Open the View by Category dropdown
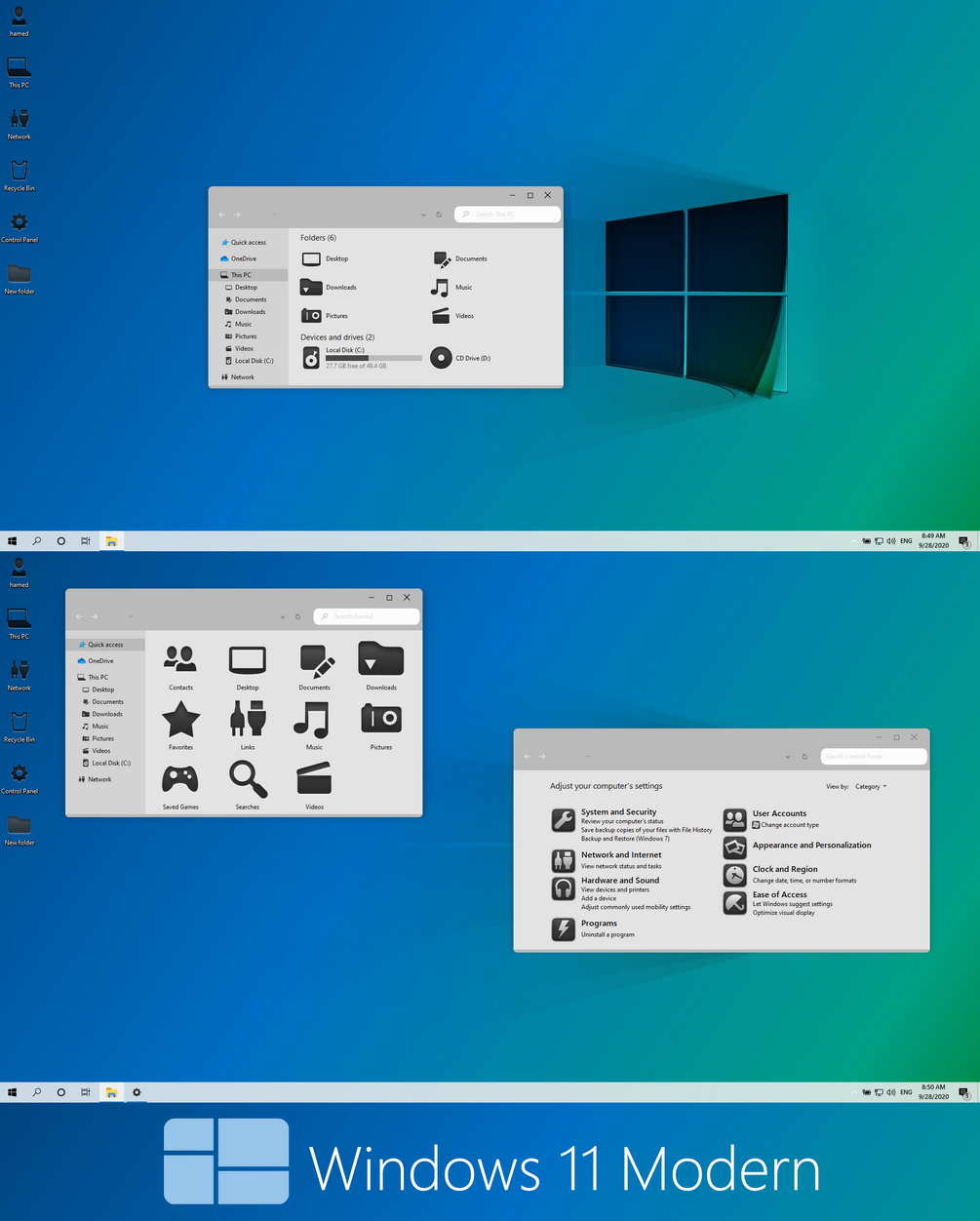980x1221 pixels. (871, 786)
